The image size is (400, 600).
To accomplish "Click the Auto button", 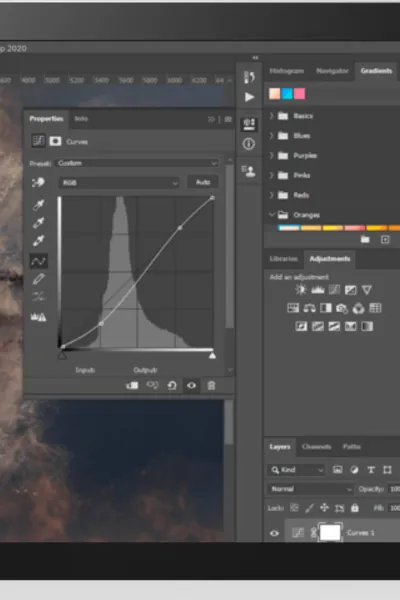I will [x=203, y=182].
